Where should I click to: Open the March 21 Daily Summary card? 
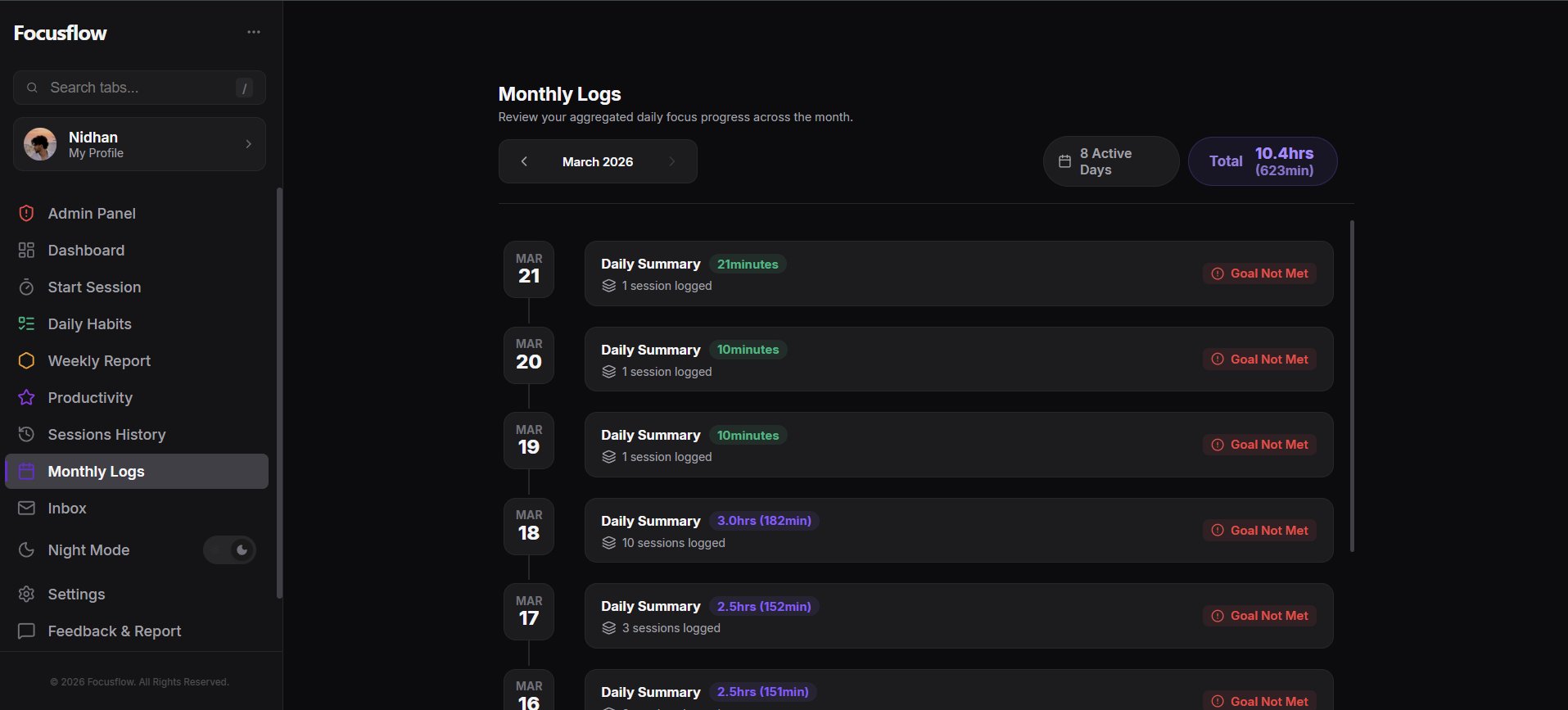tap(958, 274)
